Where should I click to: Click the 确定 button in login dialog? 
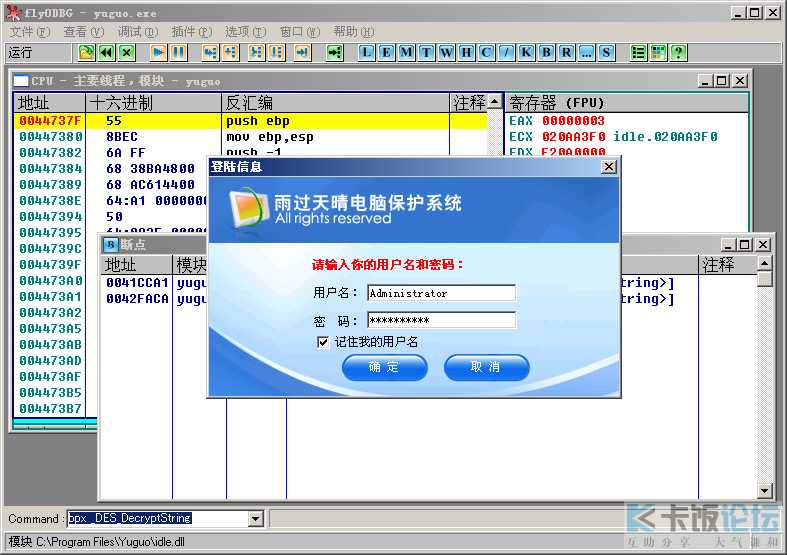[x=384, y=367]
